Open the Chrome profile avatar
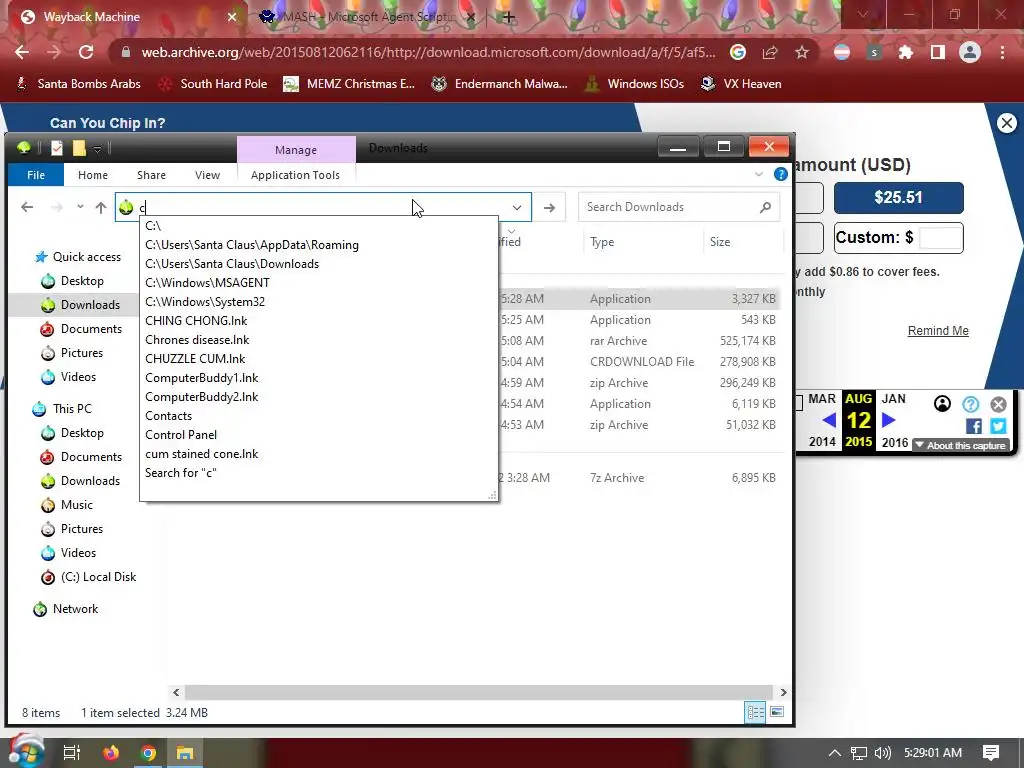Image resolution: width=1024 pixels, height=768 pixels. tap(970, 52)
